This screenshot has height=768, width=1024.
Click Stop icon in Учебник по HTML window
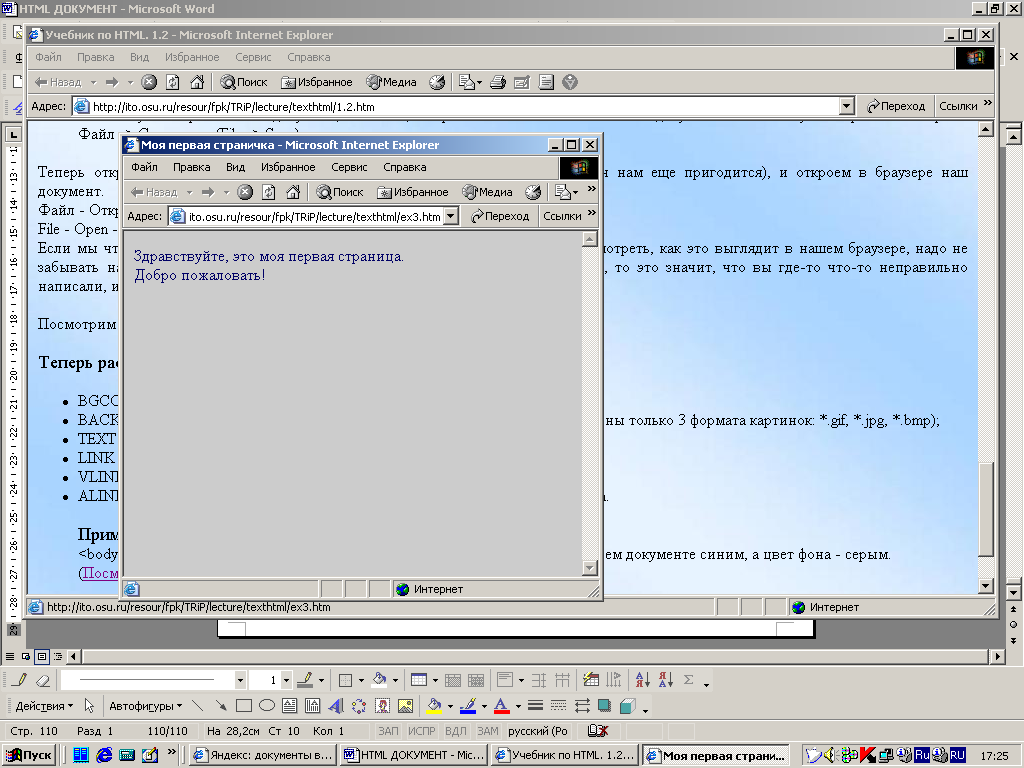point(149,82)
